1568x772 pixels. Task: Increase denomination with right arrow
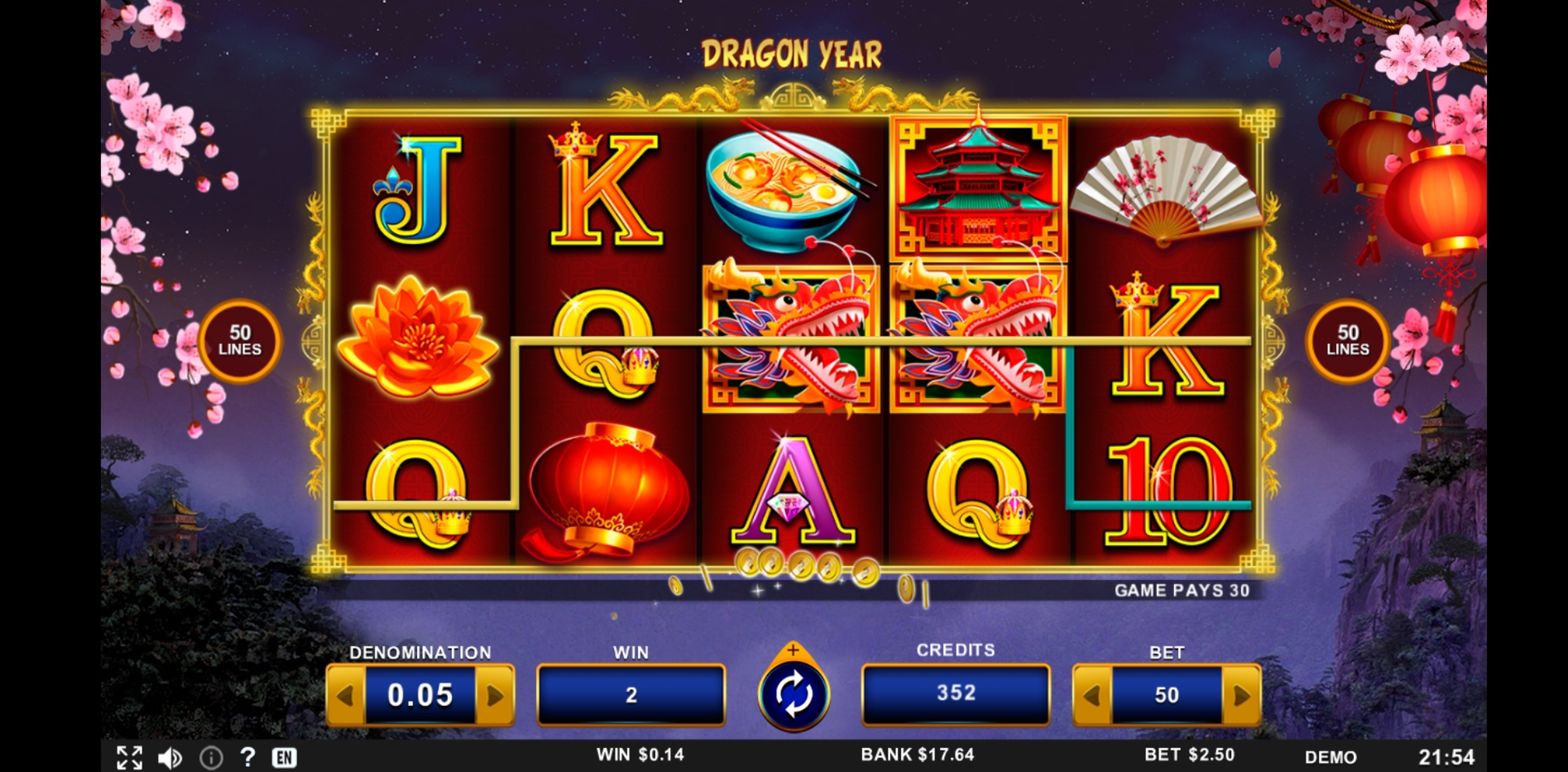tap(495, 695)
